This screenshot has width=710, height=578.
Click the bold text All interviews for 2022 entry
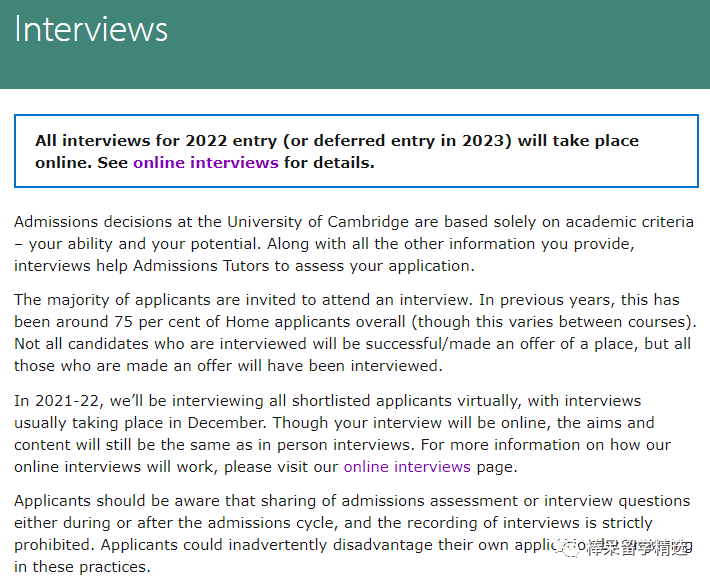click(156, 140)
